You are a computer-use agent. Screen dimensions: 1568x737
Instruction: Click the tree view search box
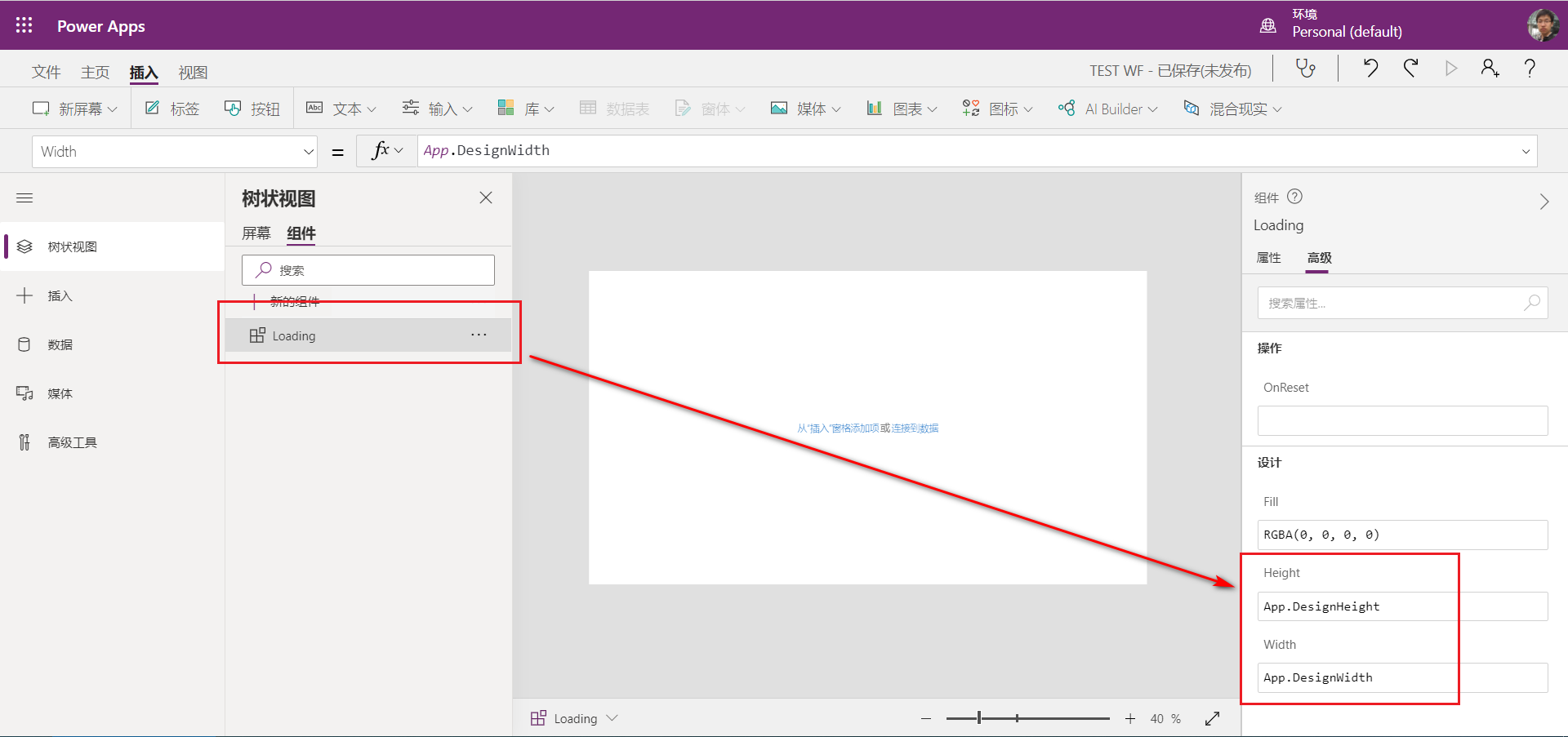tap(368, 270)
